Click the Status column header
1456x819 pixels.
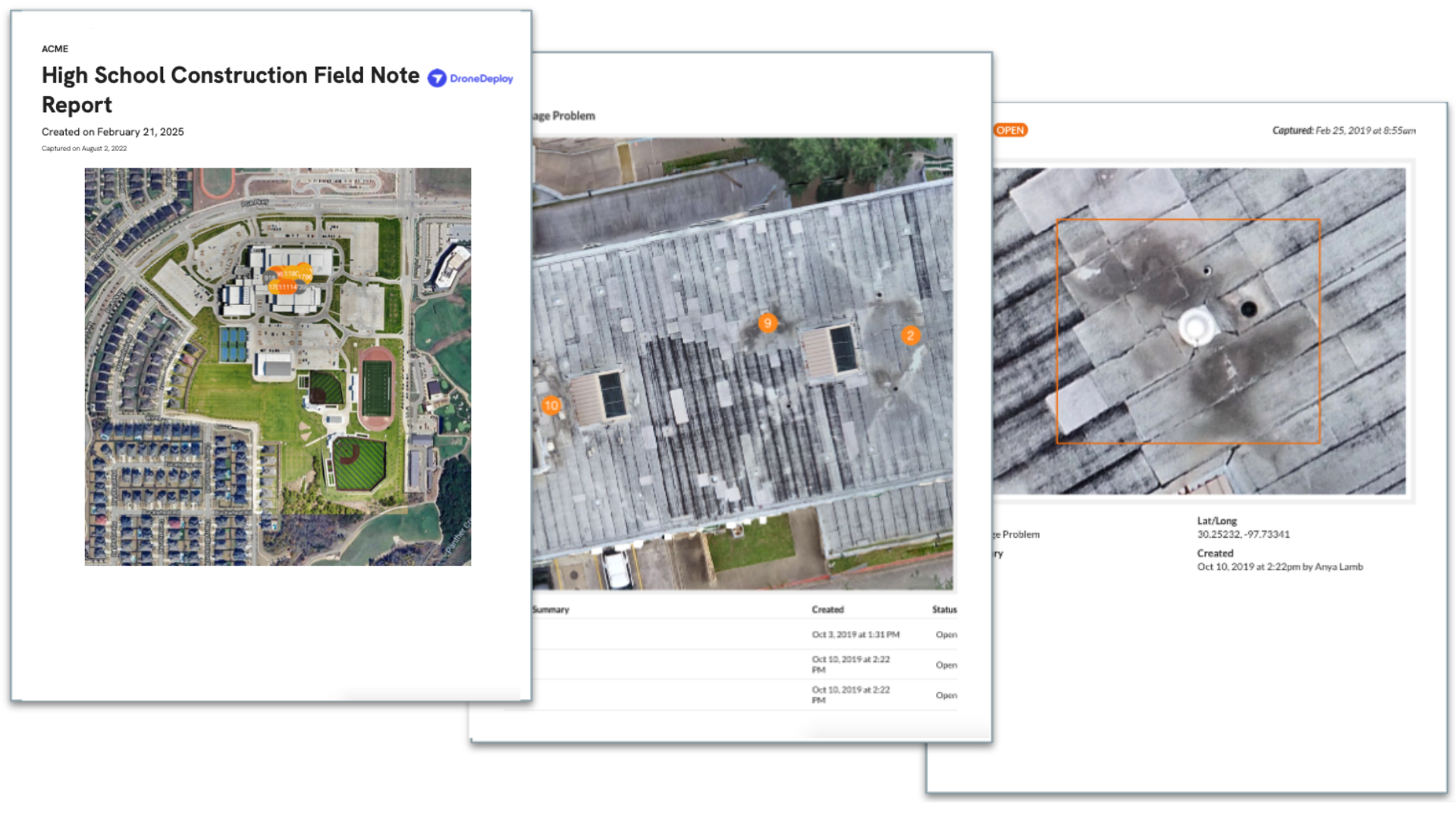[x=944, y=610]
